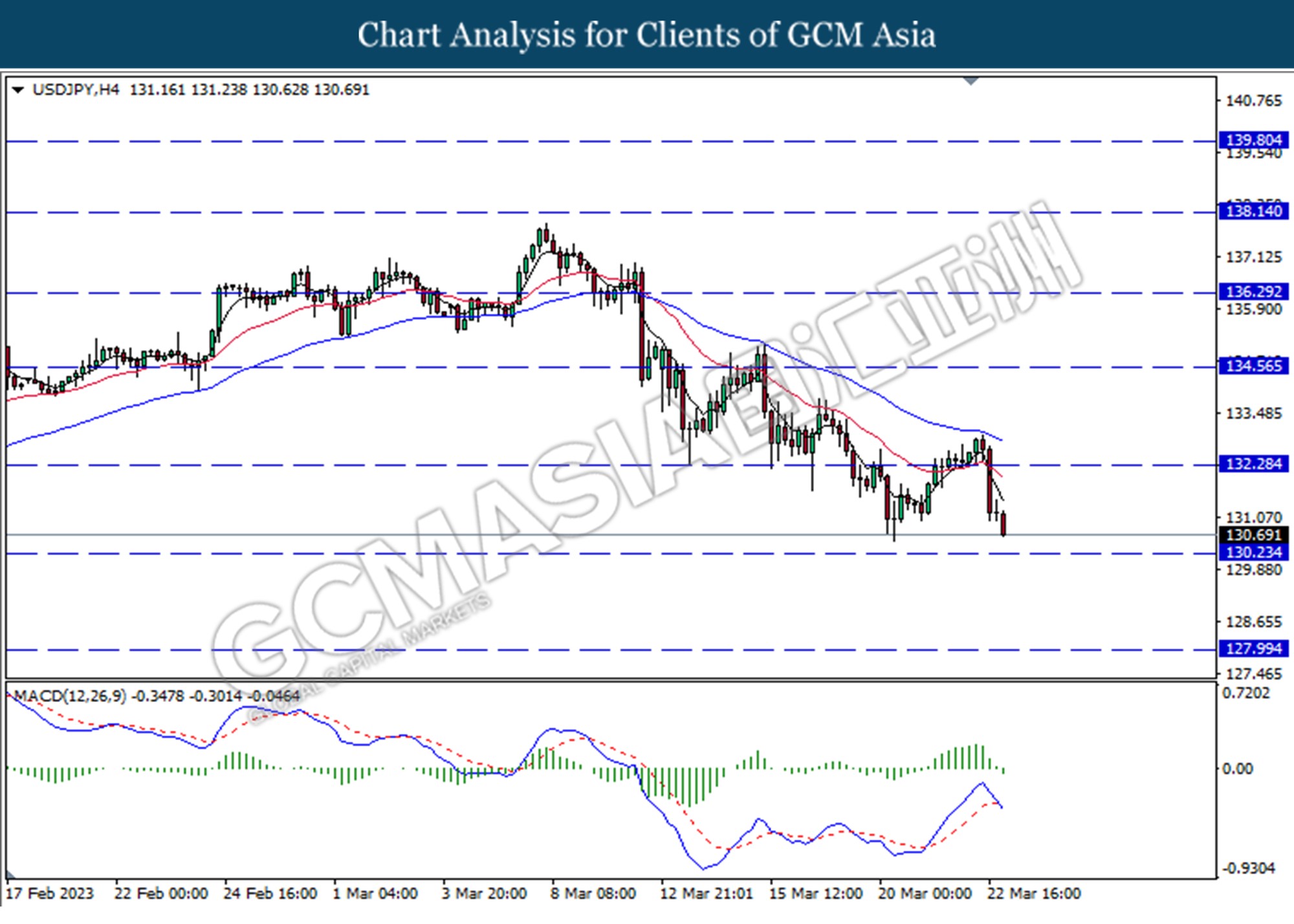Click the 22 Mar 16:00 time label
This screenshot has height=924, width=1294.
1034,894
